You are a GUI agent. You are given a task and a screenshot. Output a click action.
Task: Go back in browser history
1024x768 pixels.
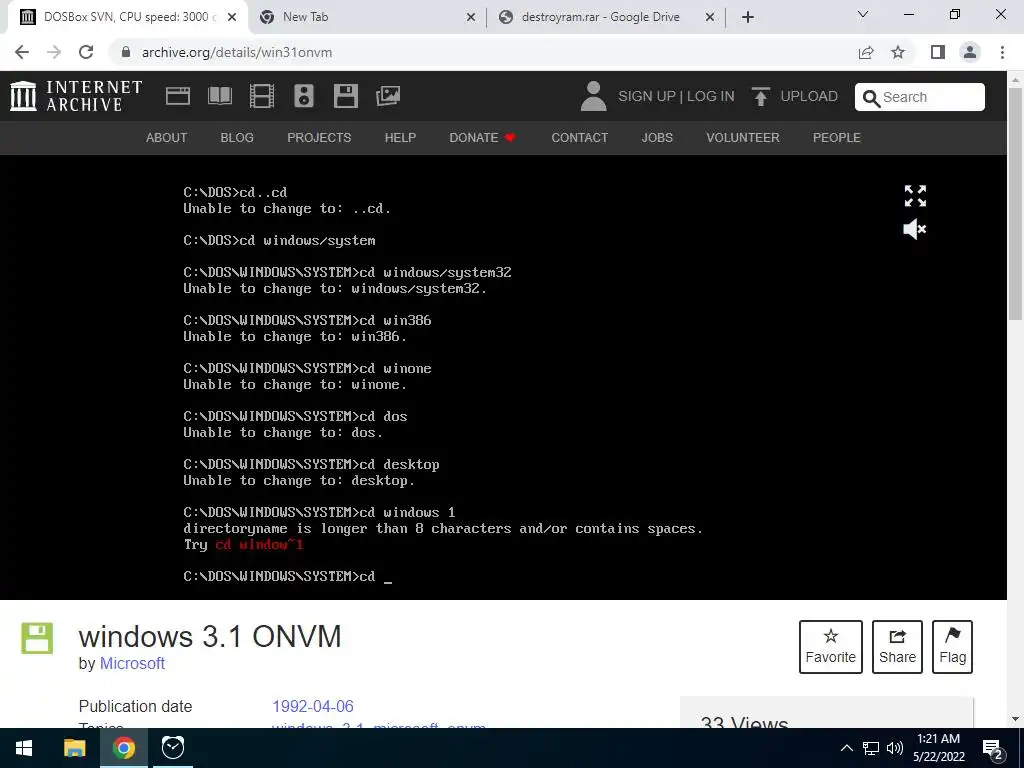pos(22,52)
